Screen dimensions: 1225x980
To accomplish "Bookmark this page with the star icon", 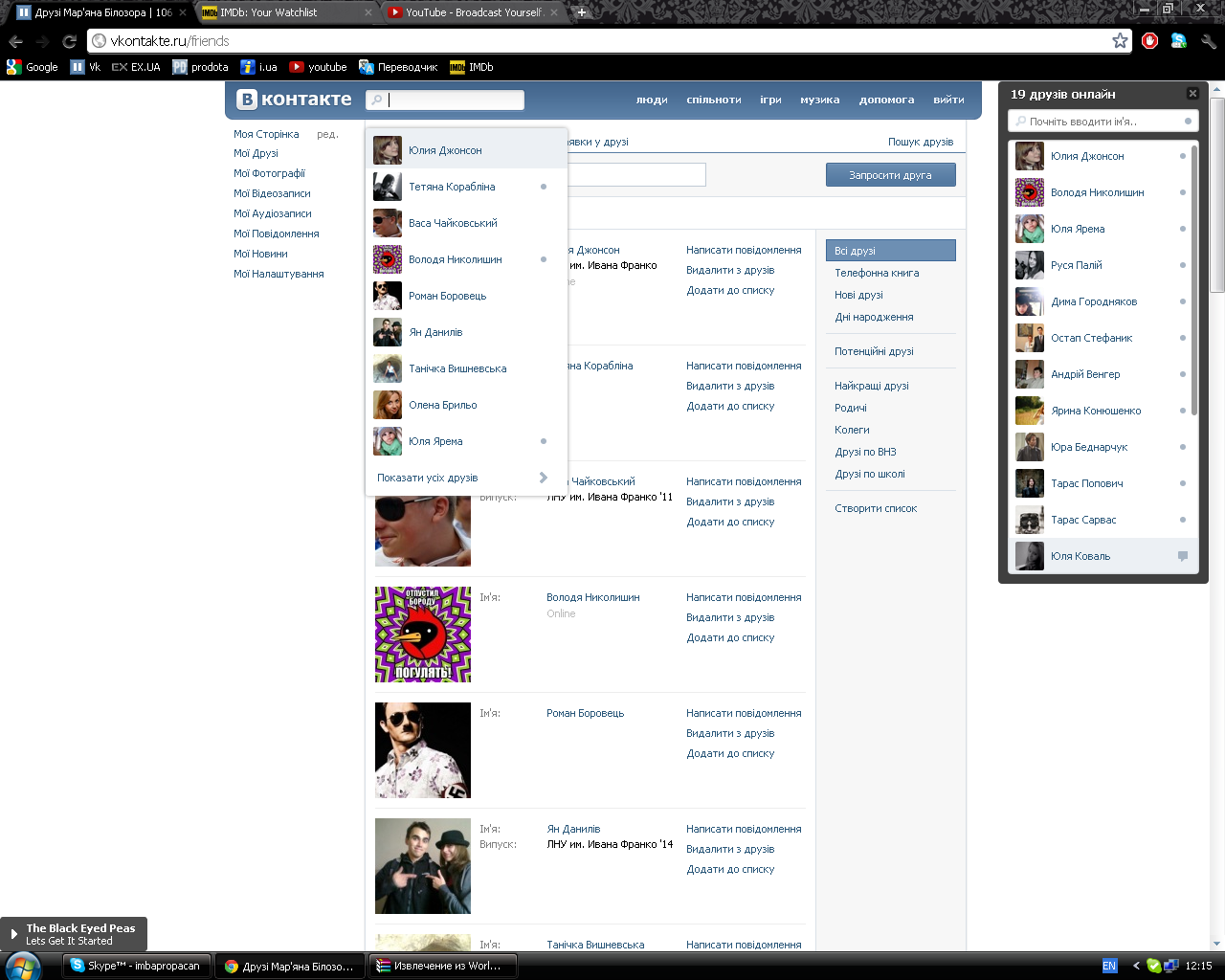I will pos(1120,40).
